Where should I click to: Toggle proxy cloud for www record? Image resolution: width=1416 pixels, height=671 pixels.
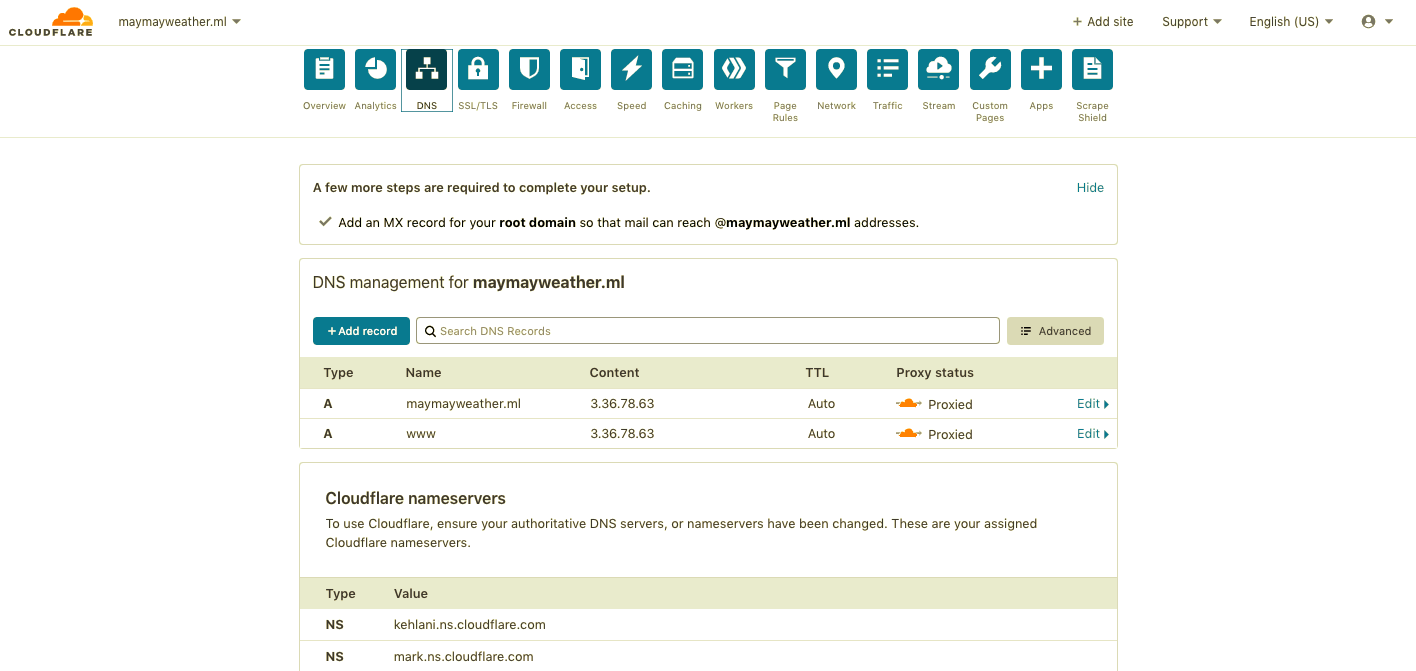click(x=908, y=434)
